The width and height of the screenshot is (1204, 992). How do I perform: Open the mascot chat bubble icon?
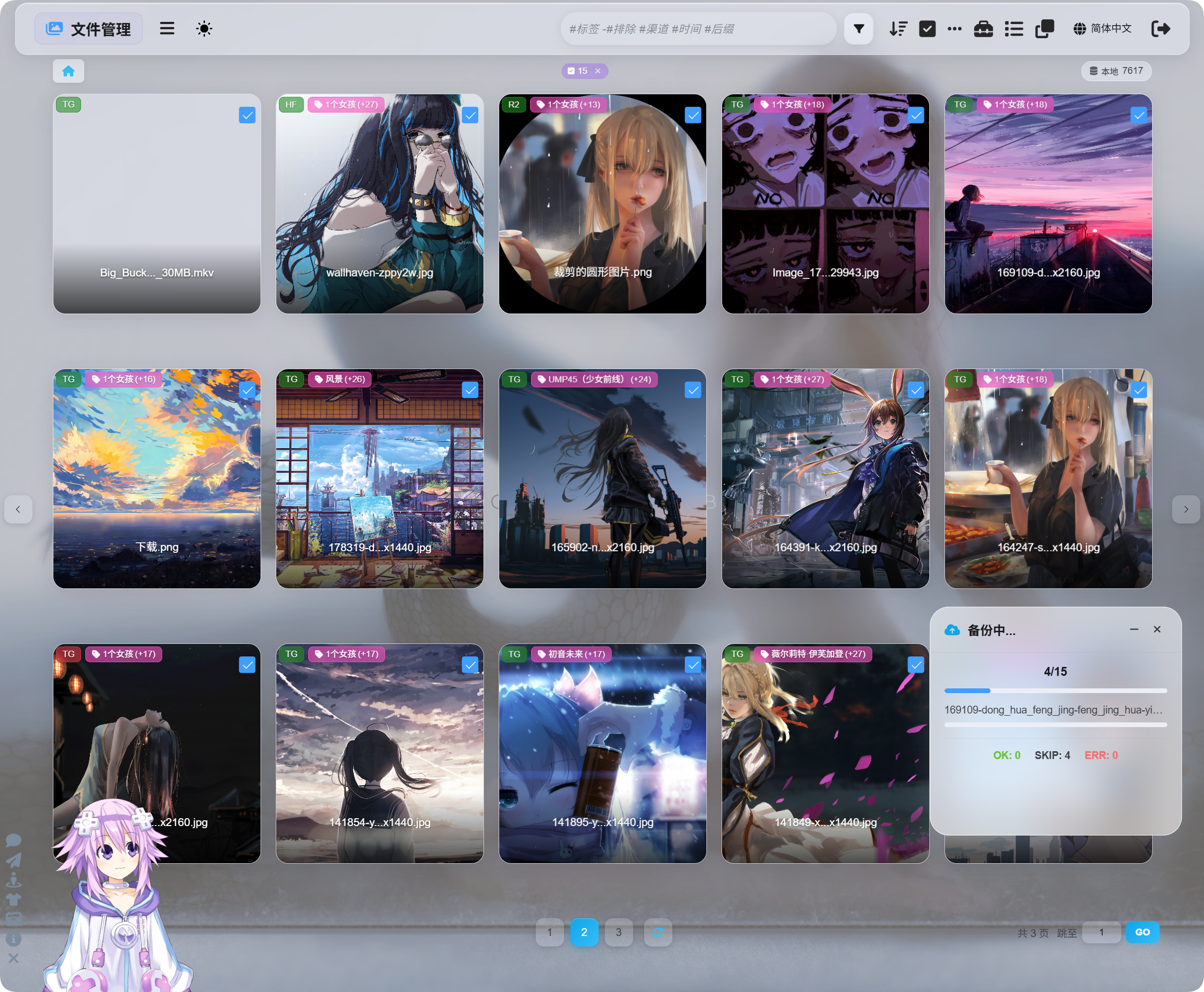(x=14, y=840)
